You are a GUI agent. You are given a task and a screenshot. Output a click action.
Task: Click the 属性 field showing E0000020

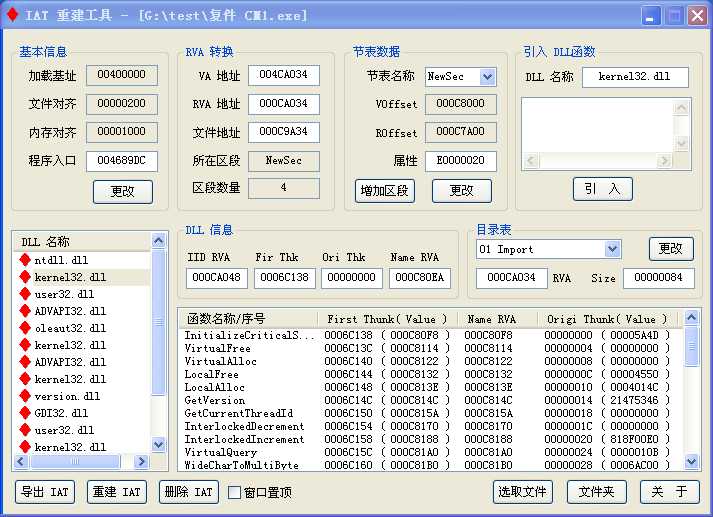(461, 161)
